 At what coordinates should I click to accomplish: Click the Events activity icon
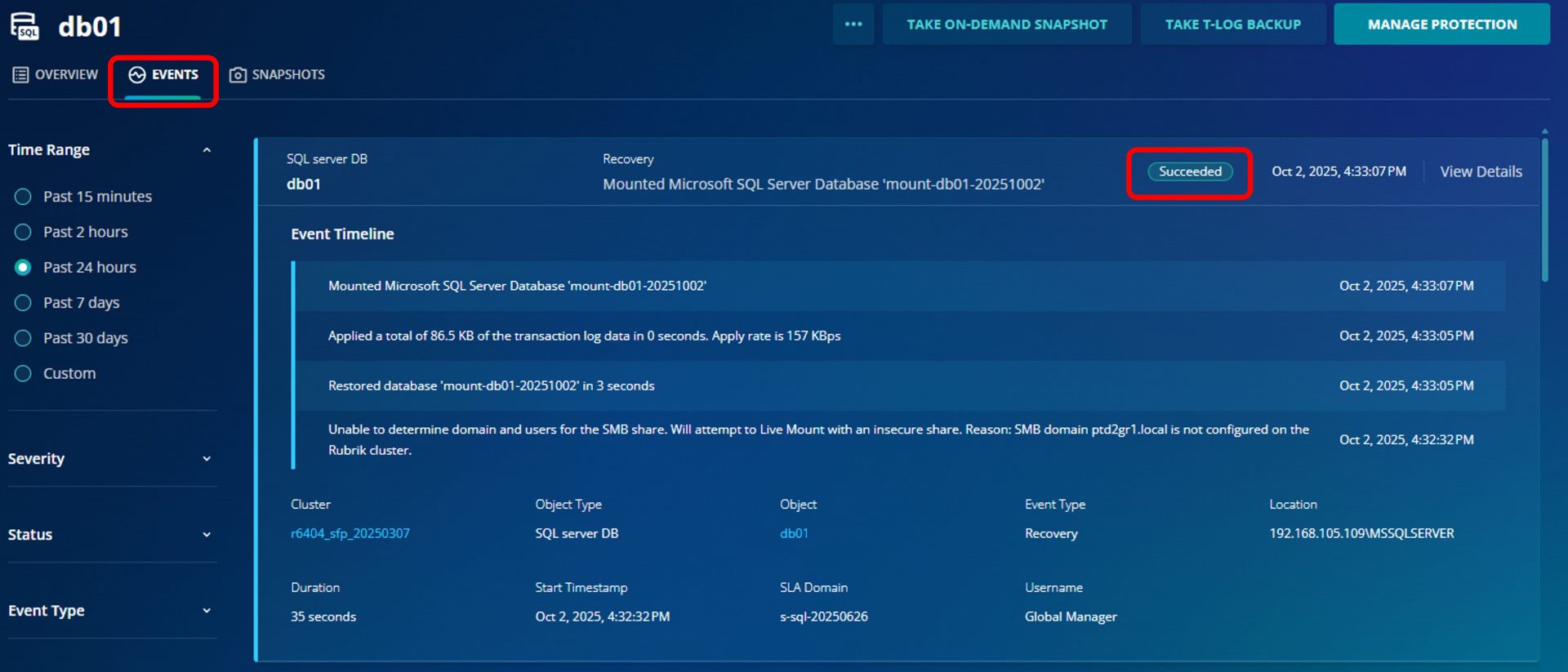point(137,75)
